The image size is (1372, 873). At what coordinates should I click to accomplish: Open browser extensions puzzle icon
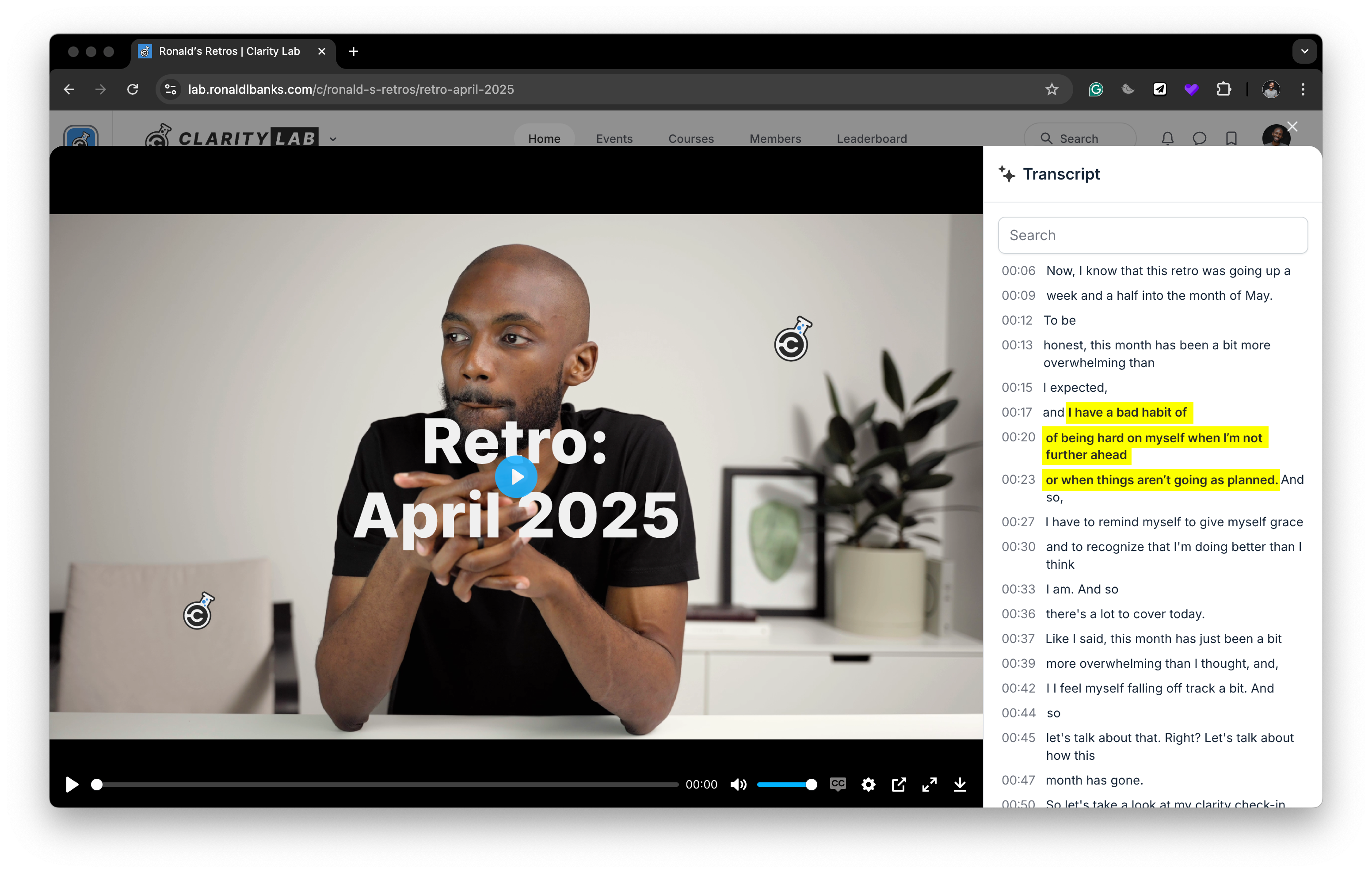point(1223,89)
